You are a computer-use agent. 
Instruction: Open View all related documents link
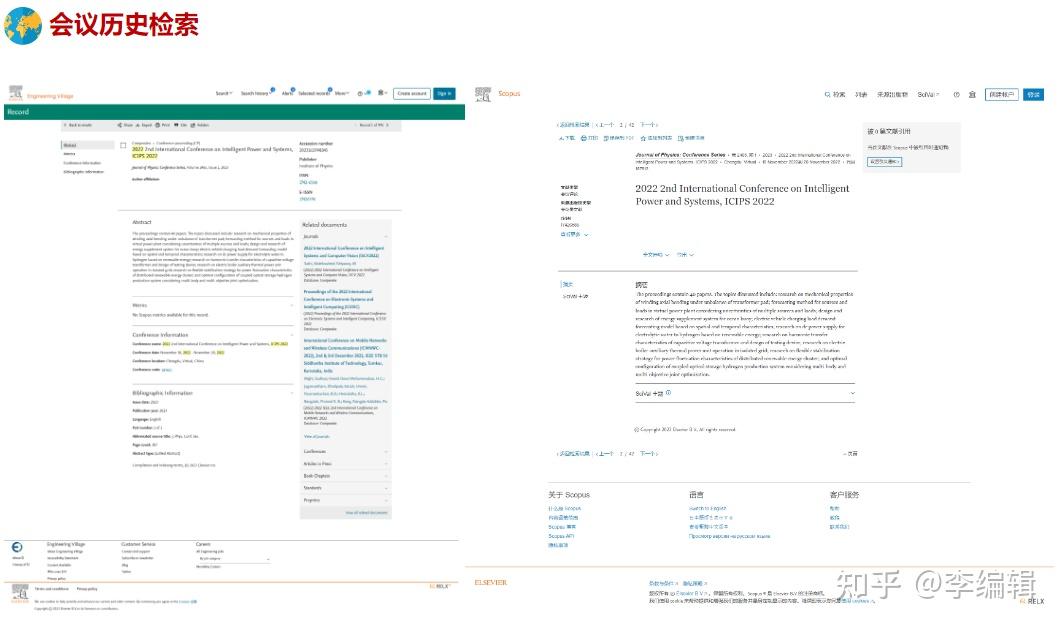[366, 512]
